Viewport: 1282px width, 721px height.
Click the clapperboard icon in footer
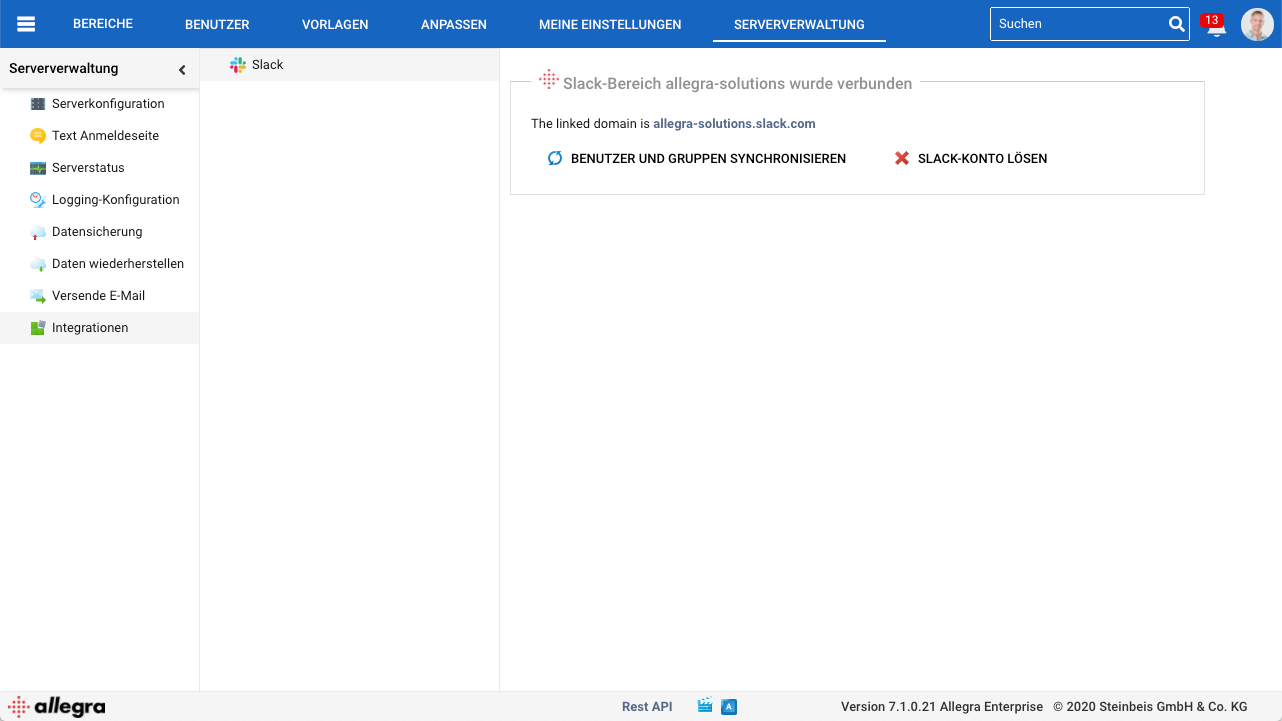pyautogui.click(x=705, y=706)
